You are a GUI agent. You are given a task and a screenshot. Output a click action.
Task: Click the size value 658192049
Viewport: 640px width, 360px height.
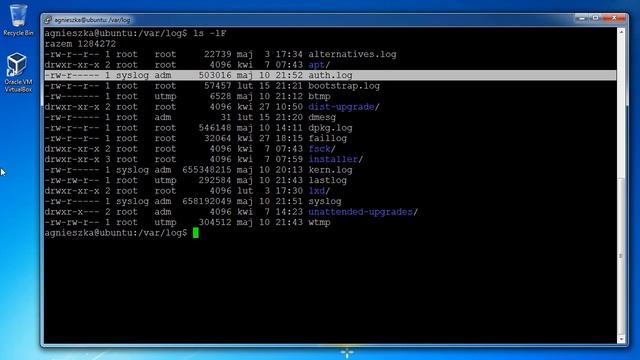click(x=207, y=201)
